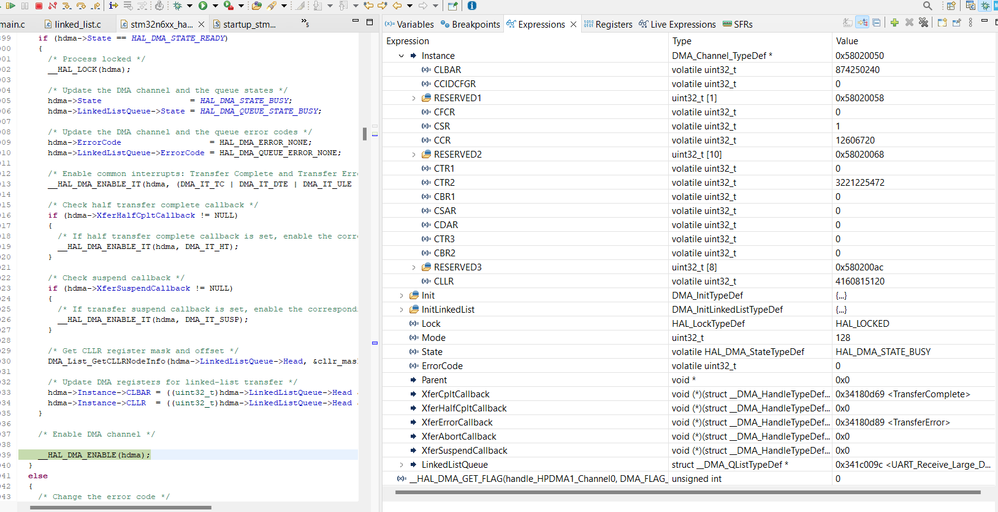Click the Open Perspective icon
Screen dimensions: 998x512
pos(951,6)
